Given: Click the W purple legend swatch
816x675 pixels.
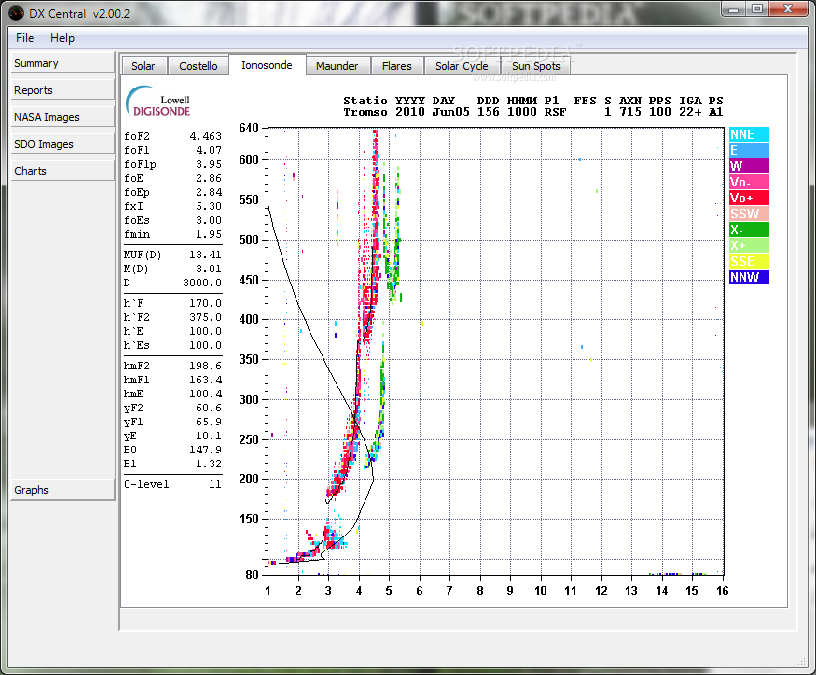Looking at the screenshot, I should tap(749, 166).
